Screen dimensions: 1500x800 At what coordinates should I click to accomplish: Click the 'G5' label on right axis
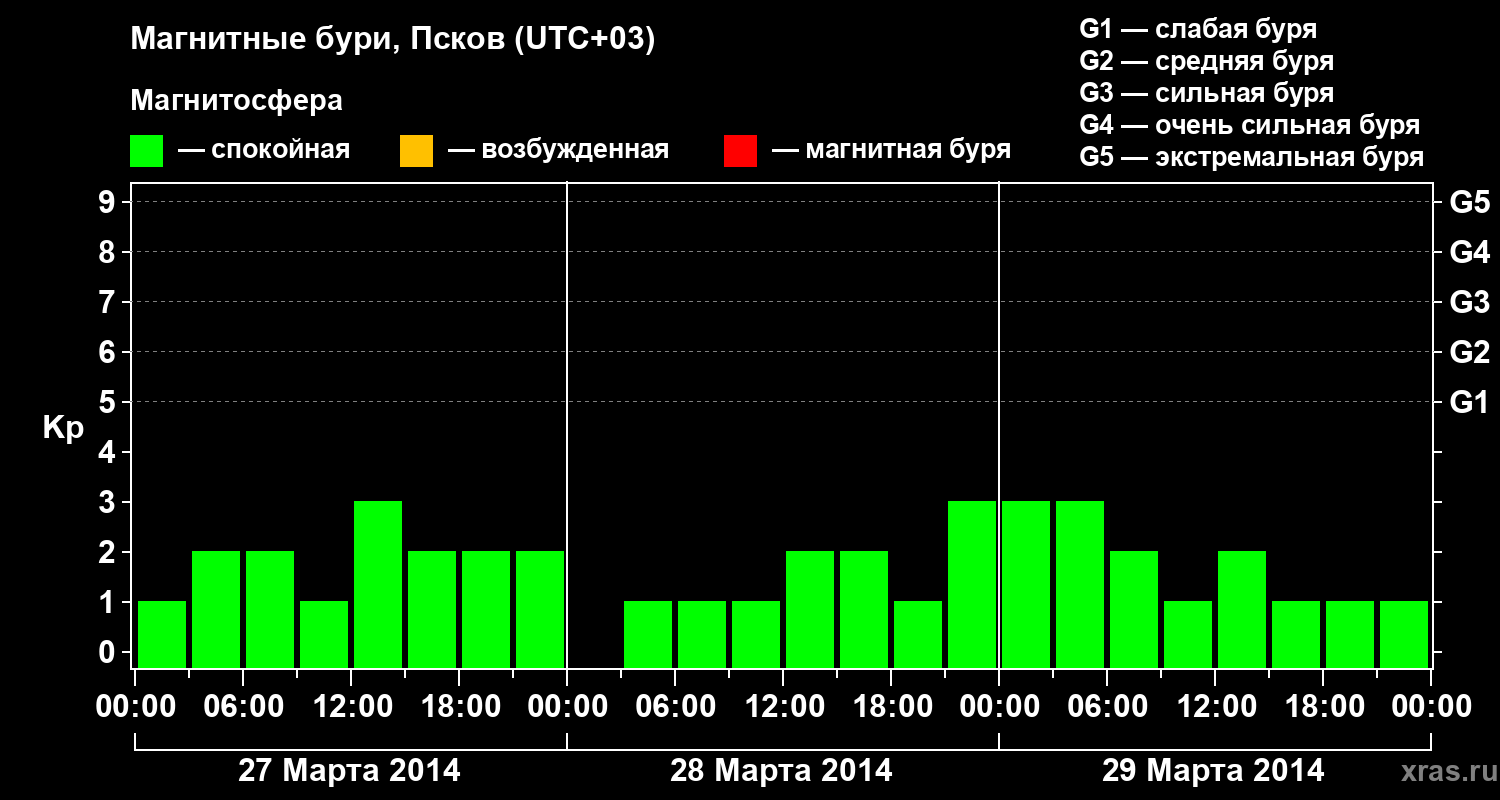pyautogui.click(x=1469, y=202)
